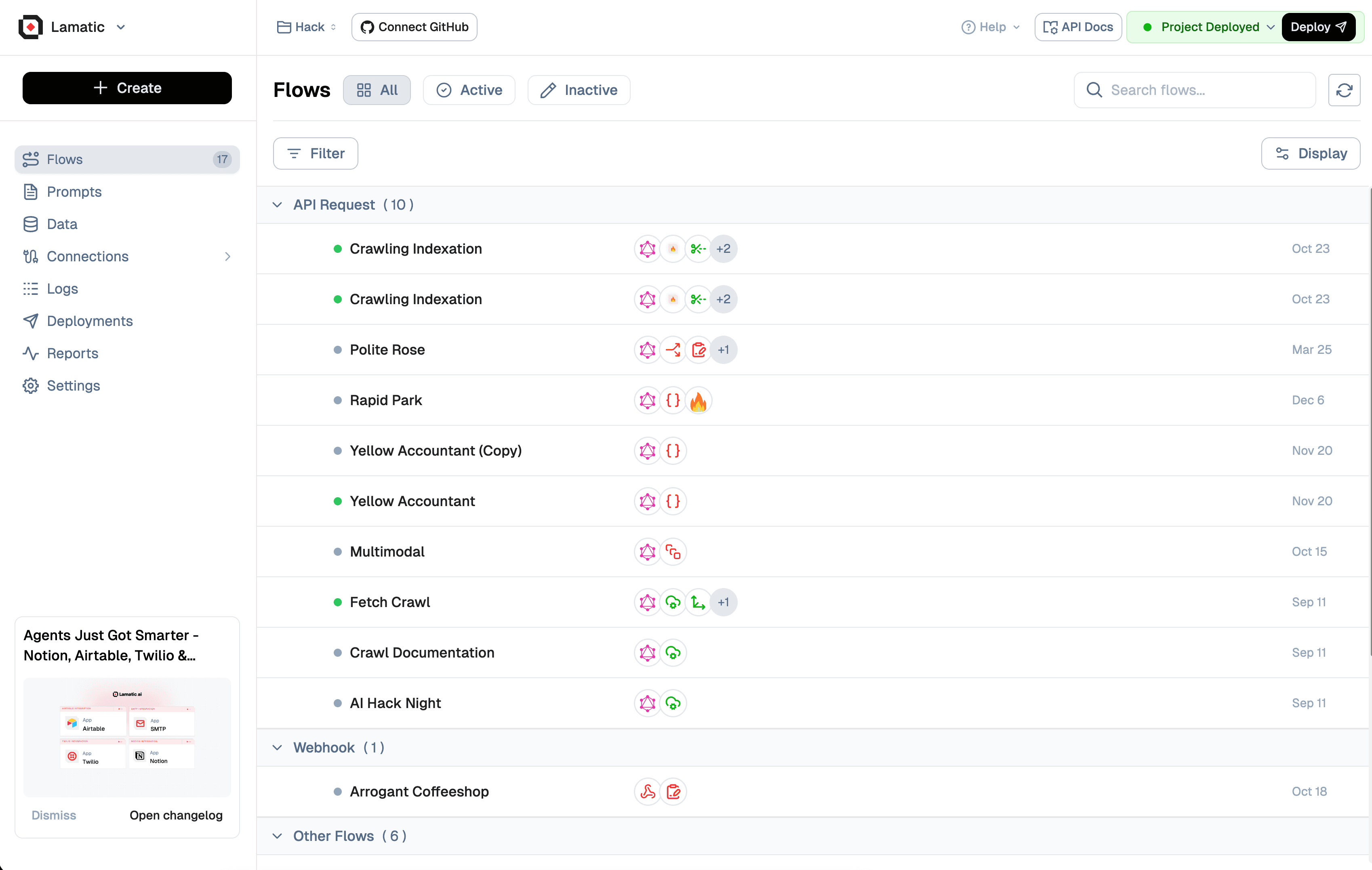Click into the Search flows field

pos(1202,90)
